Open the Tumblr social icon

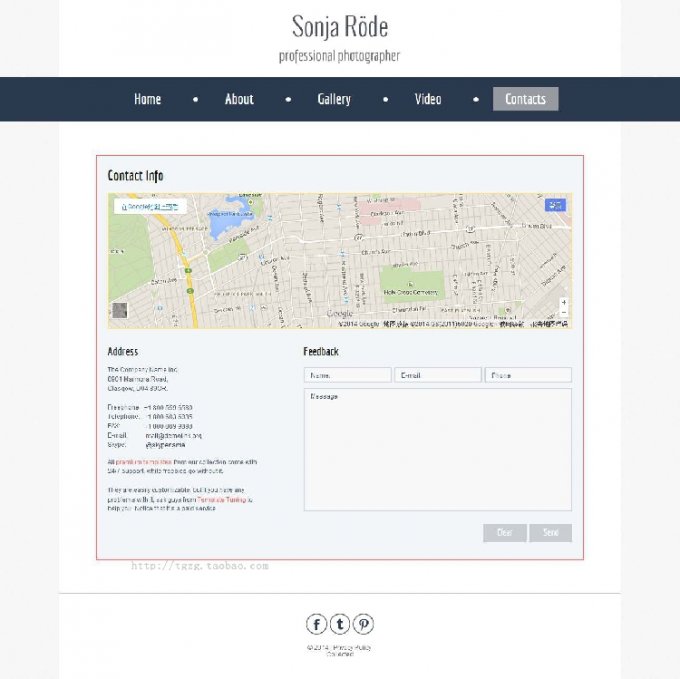point(340,625)
